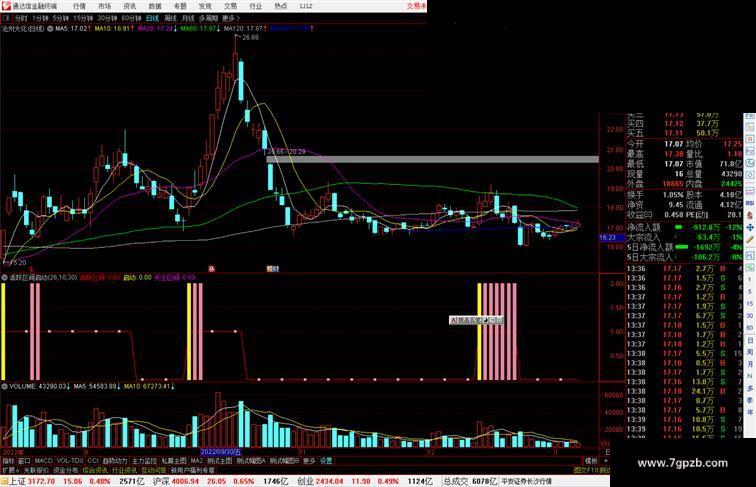Open the 资金分布 tab
Viewport: 756px width, 487px height.
pyautogui.click(x=66, y=470)
